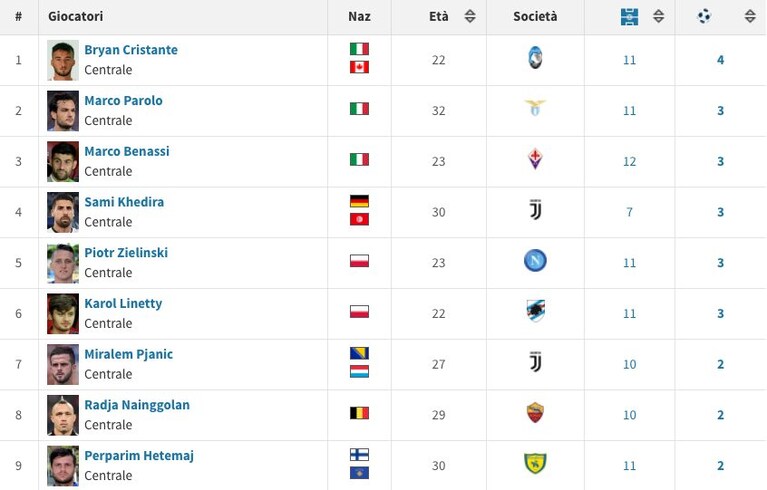Click the Fiorentina club crest
The image size is (767, 490).
point(535,159)
